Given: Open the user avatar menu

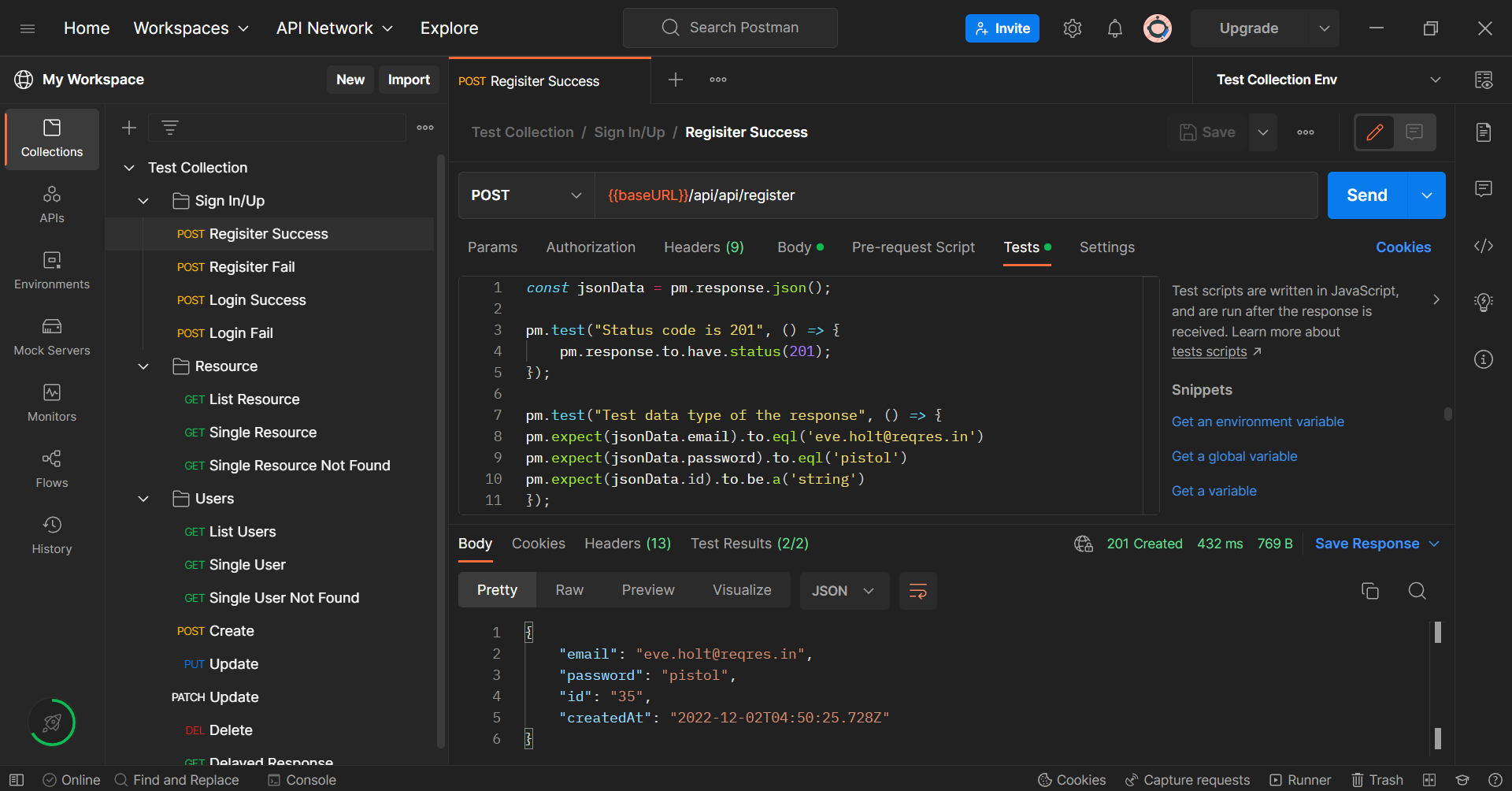Looking at the screenshot, I should click(1157, 28).
